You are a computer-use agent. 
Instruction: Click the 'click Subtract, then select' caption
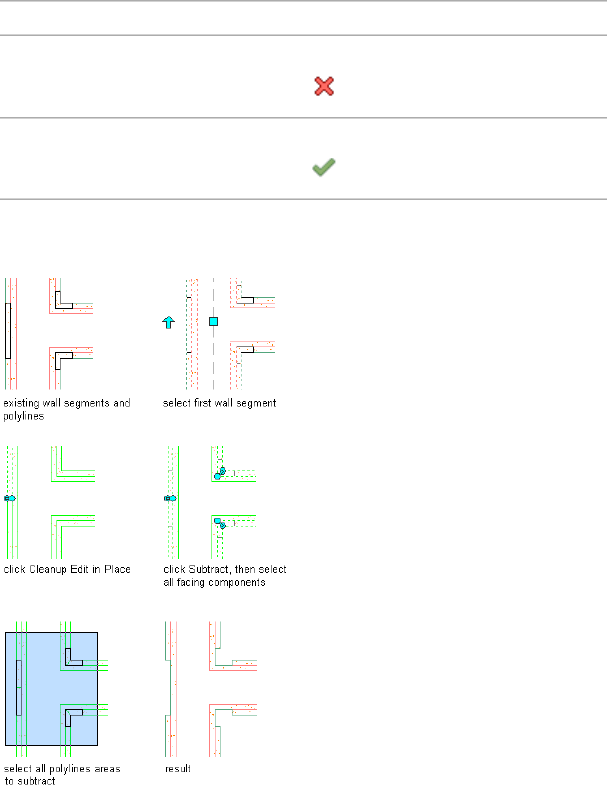coord(227,570)
